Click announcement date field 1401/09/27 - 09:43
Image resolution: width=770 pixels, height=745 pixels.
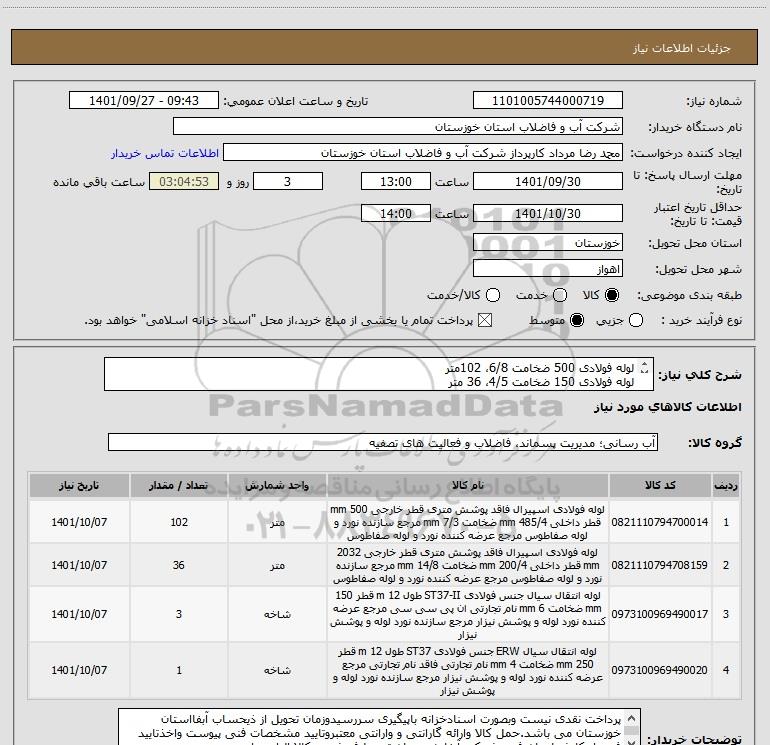[144, 101]
